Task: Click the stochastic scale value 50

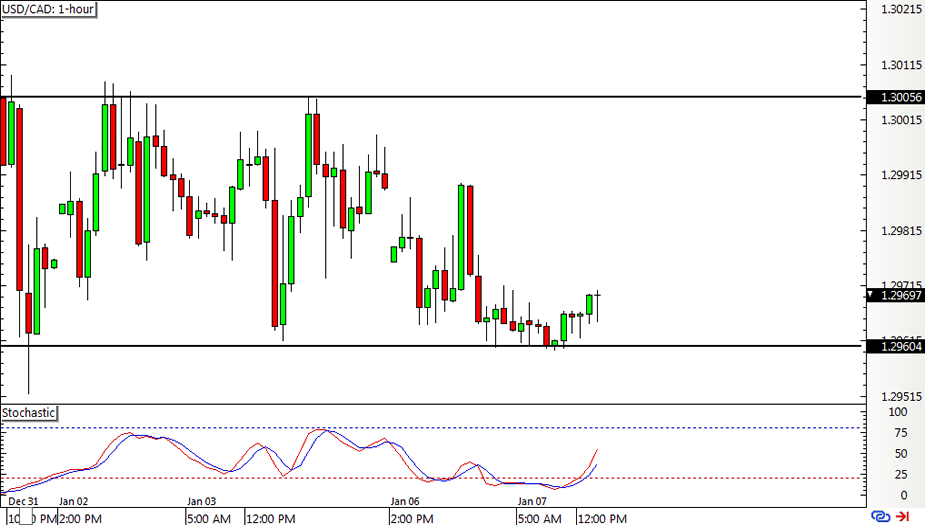Action: tap(901, 454)
